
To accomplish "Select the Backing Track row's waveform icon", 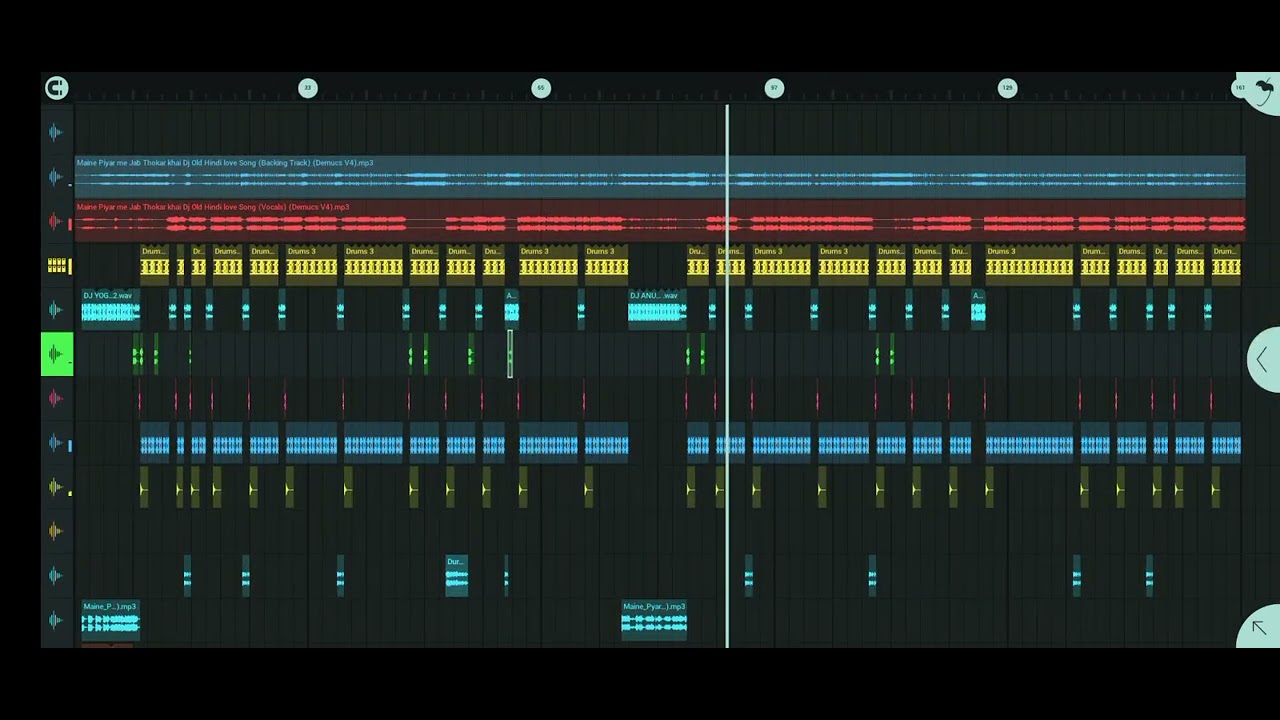I will click(x=56, y=177).
